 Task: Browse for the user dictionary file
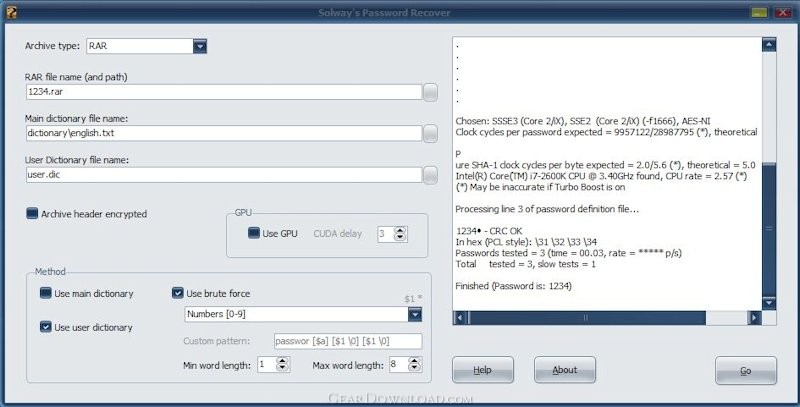click(x=430, y=175)
